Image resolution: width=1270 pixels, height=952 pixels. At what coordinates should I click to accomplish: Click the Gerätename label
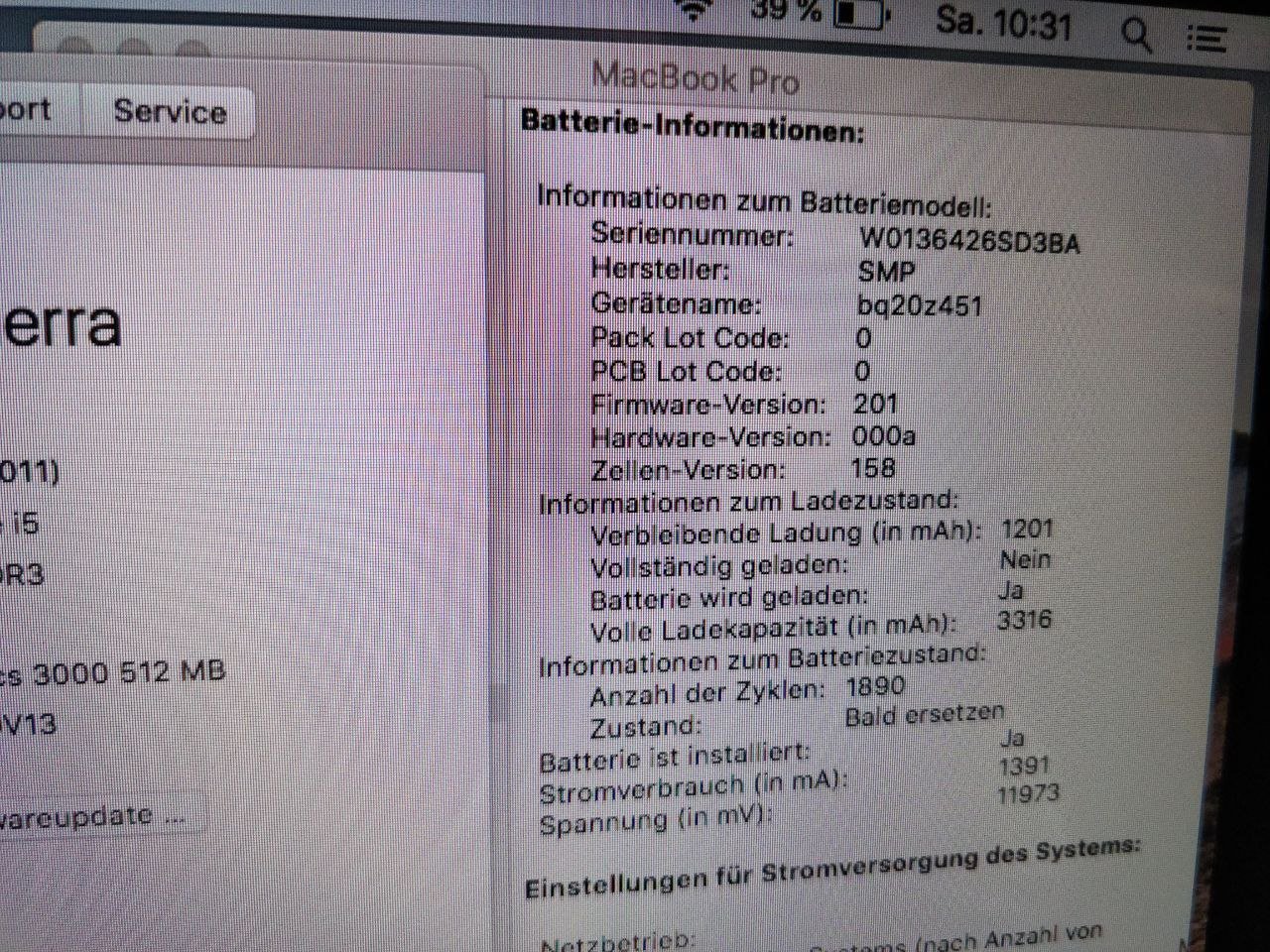pos(677,302)
